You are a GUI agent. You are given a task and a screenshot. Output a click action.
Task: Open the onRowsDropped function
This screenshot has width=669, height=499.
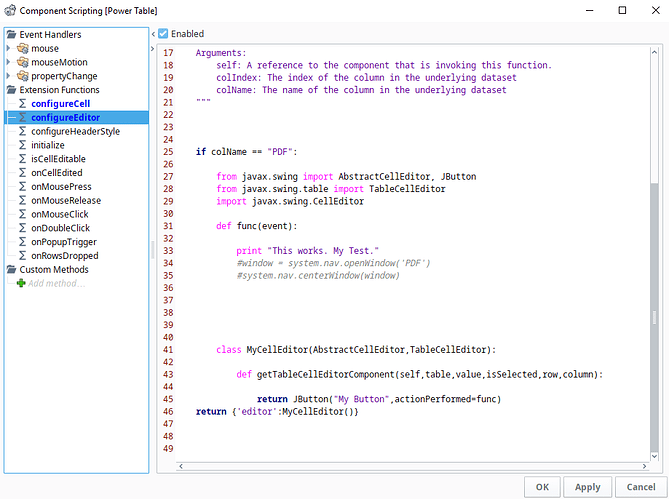point(65,255)
